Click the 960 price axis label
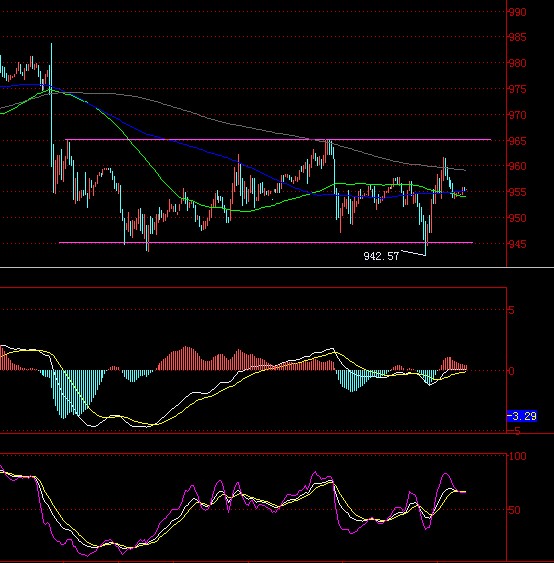 (518, 166)
